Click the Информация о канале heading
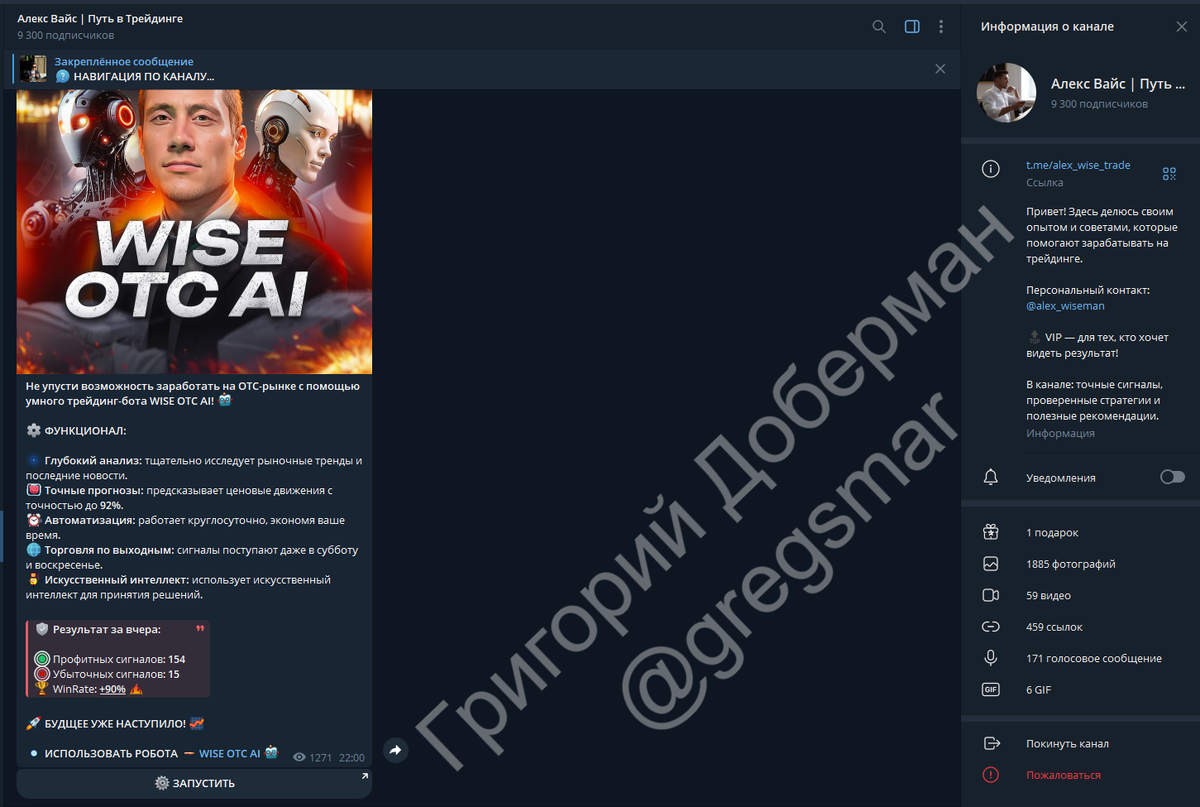Image resolution: width=1200 pixels, height=807 pixels. click(x=1047, y=27)
